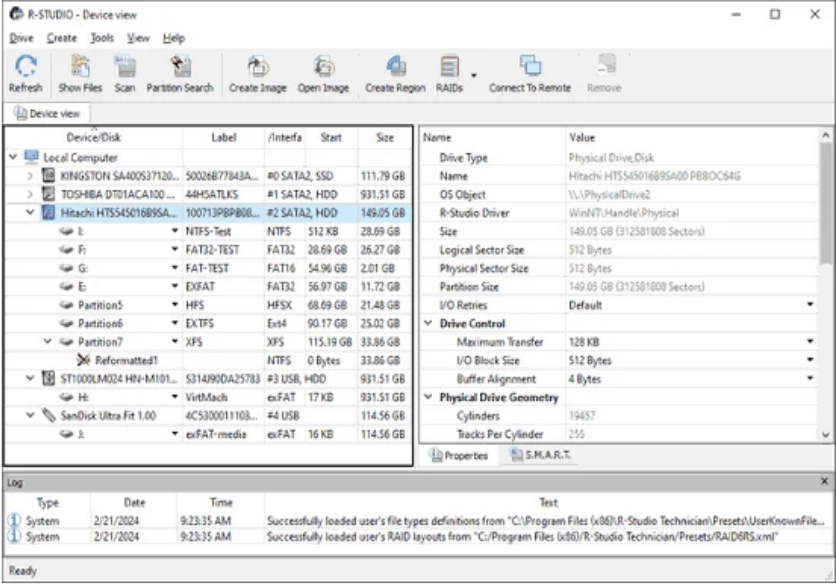Click the J: volume icon

[66, 434]
